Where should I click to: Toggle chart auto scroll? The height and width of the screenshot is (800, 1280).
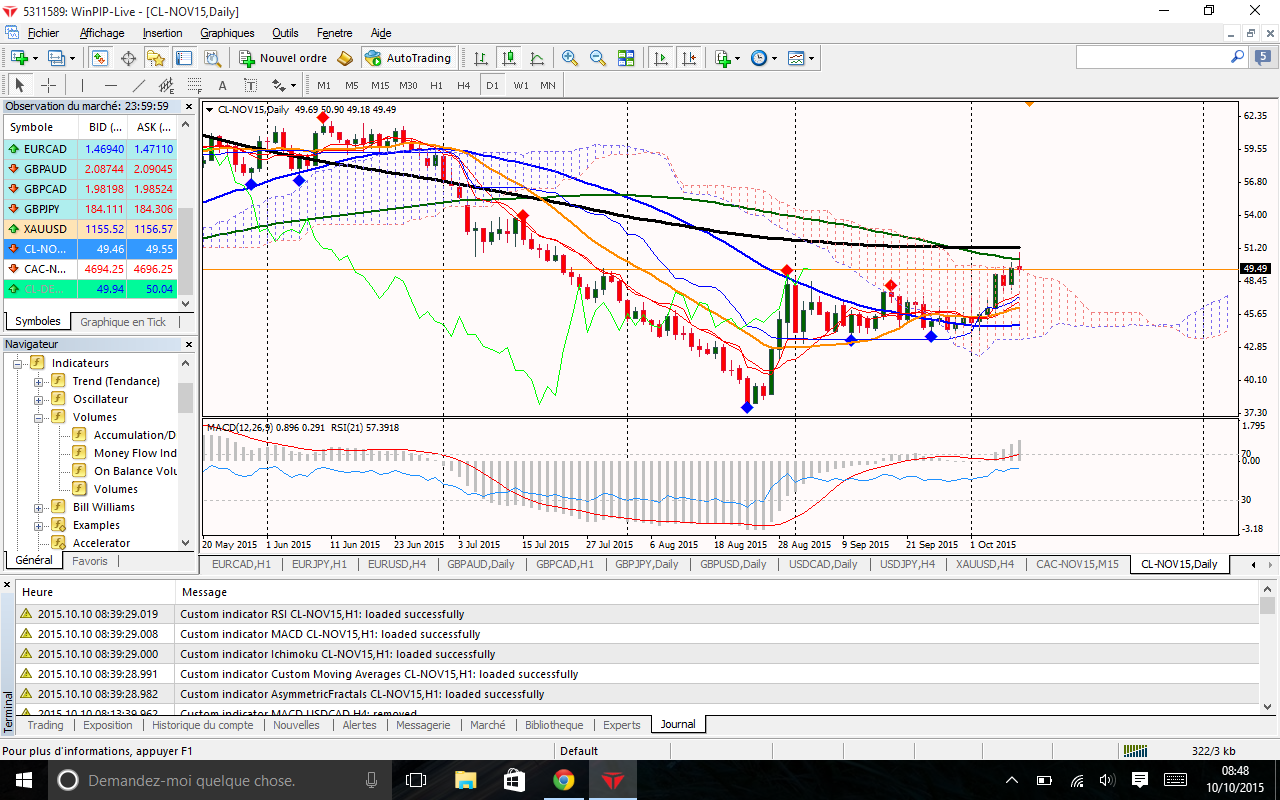[x=661, y=58]
